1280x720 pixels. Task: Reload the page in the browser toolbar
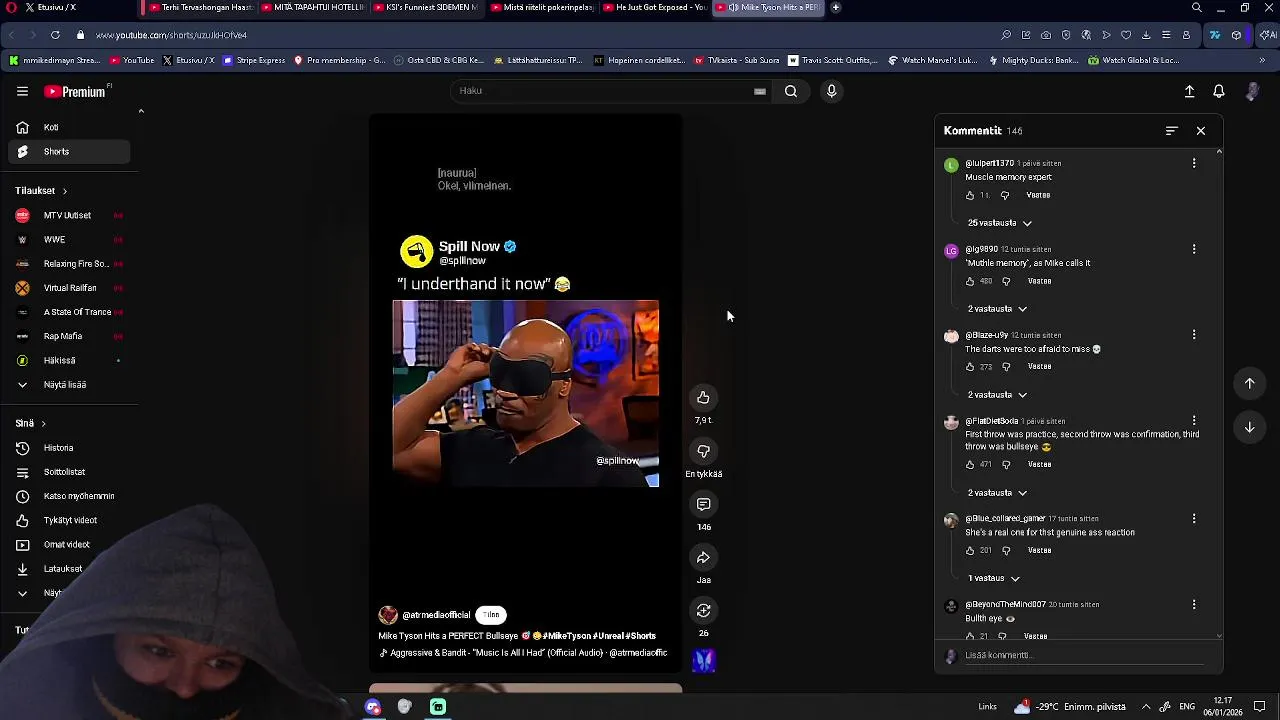tap(55, 35)
